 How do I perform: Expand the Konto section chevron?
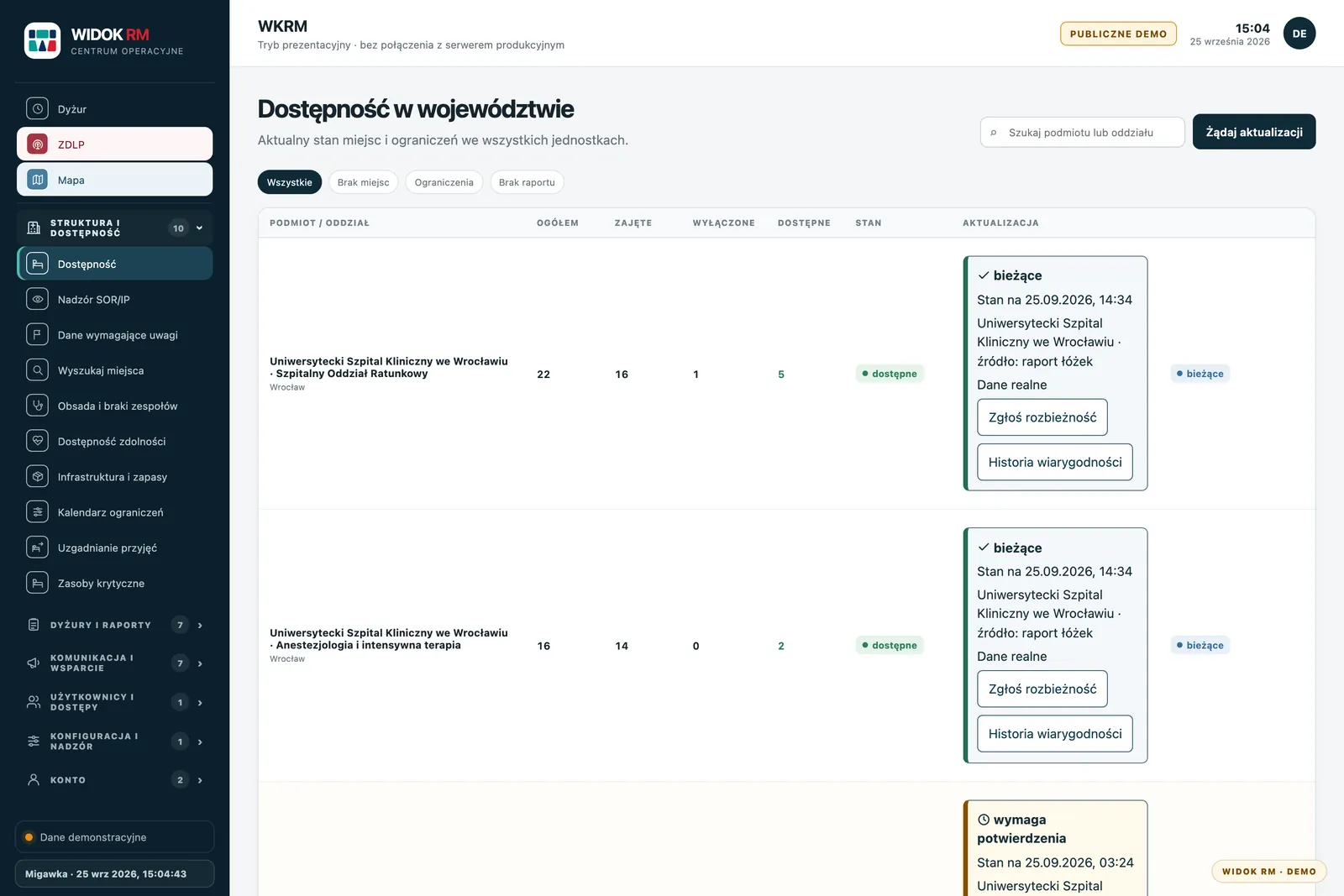(200, 780)
